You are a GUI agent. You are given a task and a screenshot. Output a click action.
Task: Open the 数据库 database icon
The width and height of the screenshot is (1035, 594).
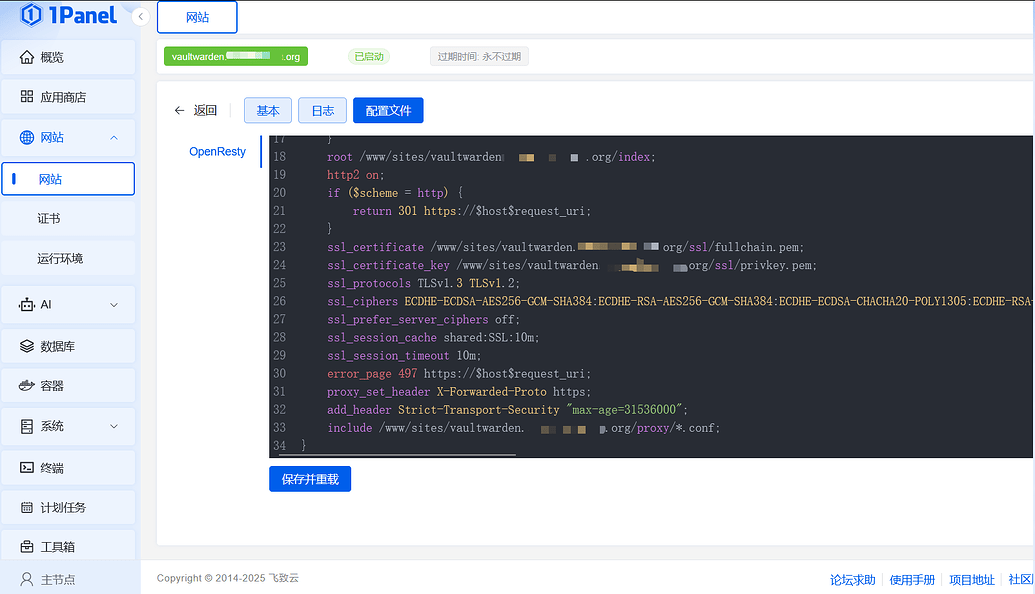click(27, 347)
